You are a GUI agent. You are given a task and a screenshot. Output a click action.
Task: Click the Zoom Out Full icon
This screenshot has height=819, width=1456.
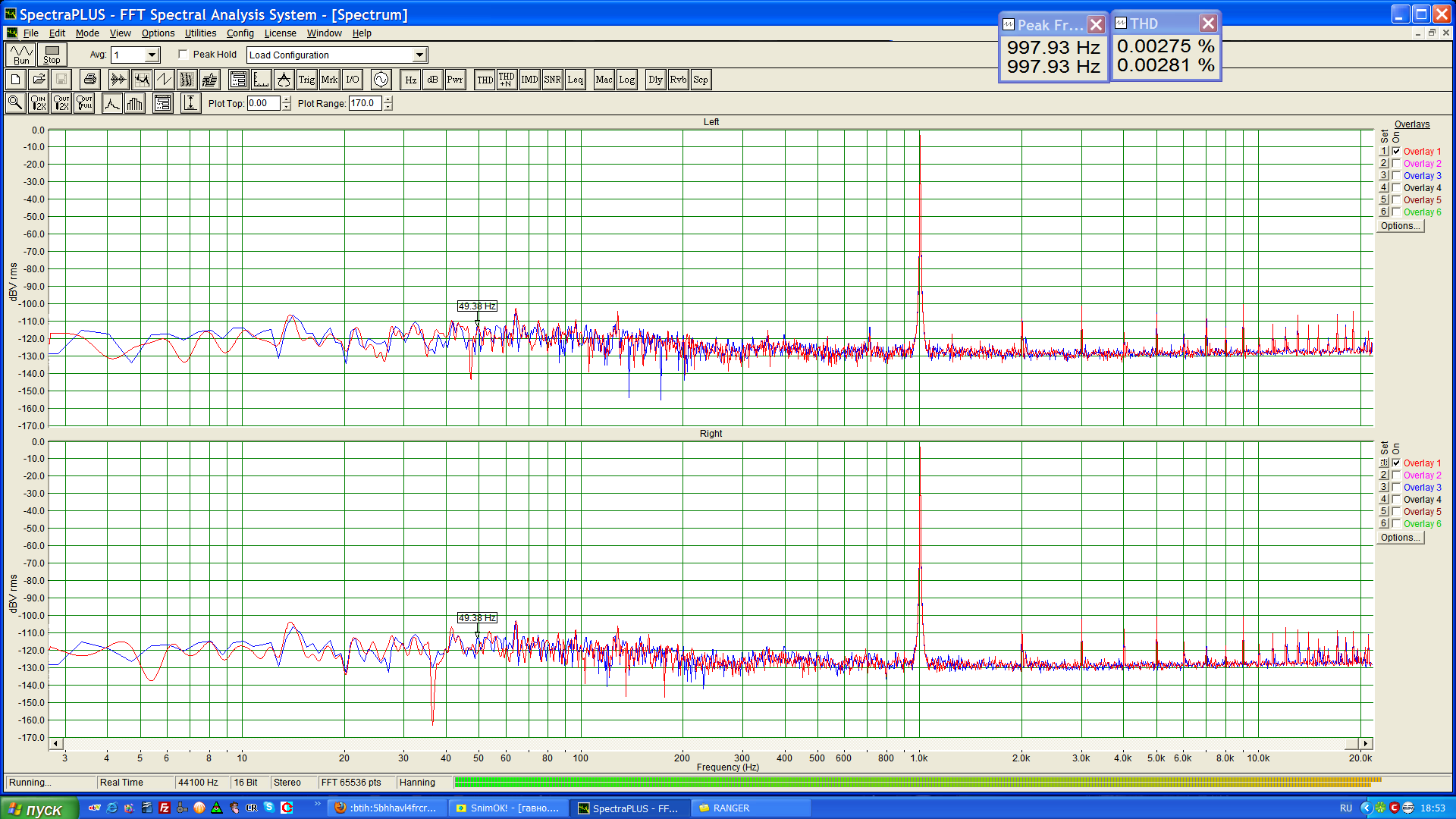coord(85,103)
